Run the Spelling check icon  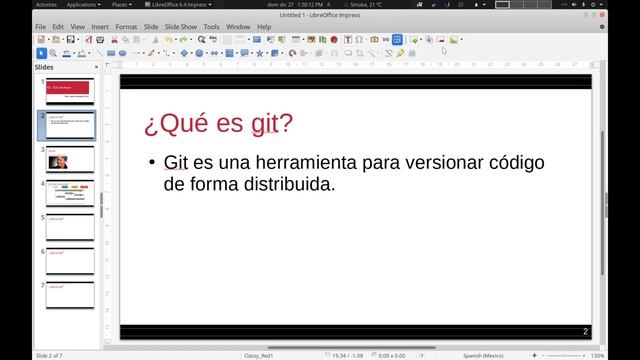coord(213,40)
